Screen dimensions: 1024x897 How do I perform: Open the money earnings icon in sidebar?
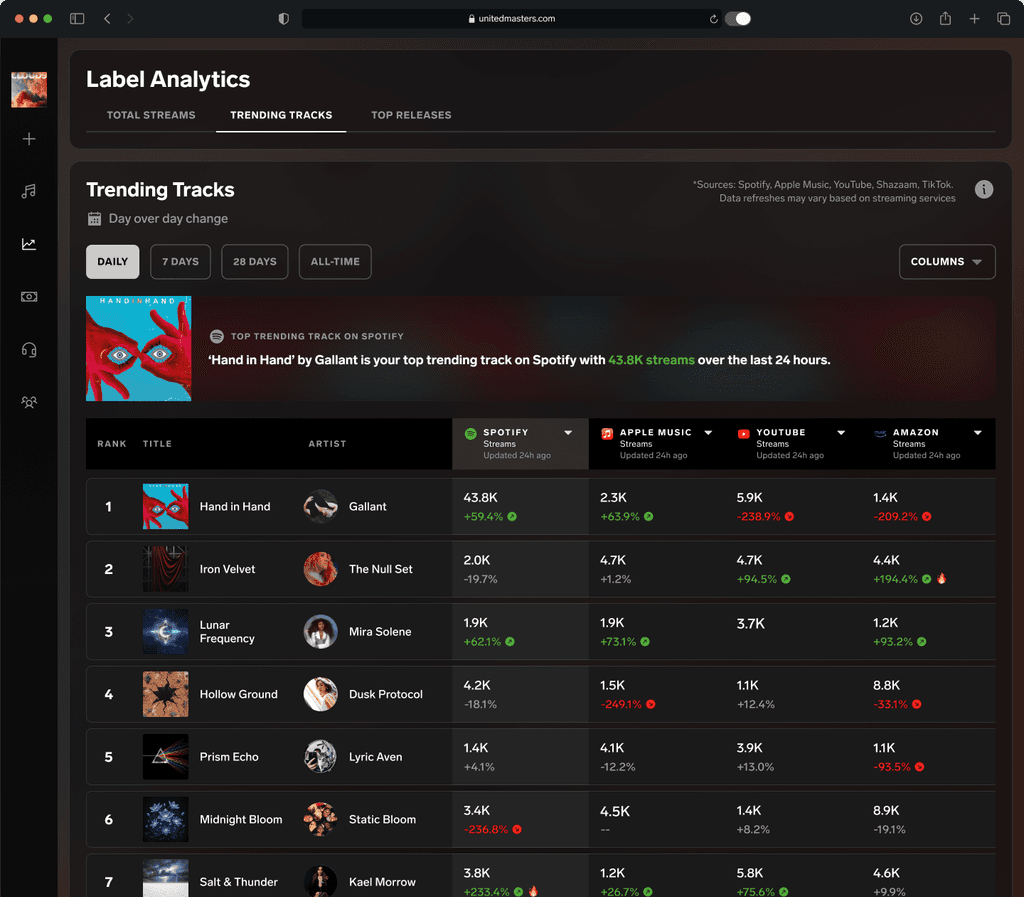pyautogui.click(x=29, y=297)
